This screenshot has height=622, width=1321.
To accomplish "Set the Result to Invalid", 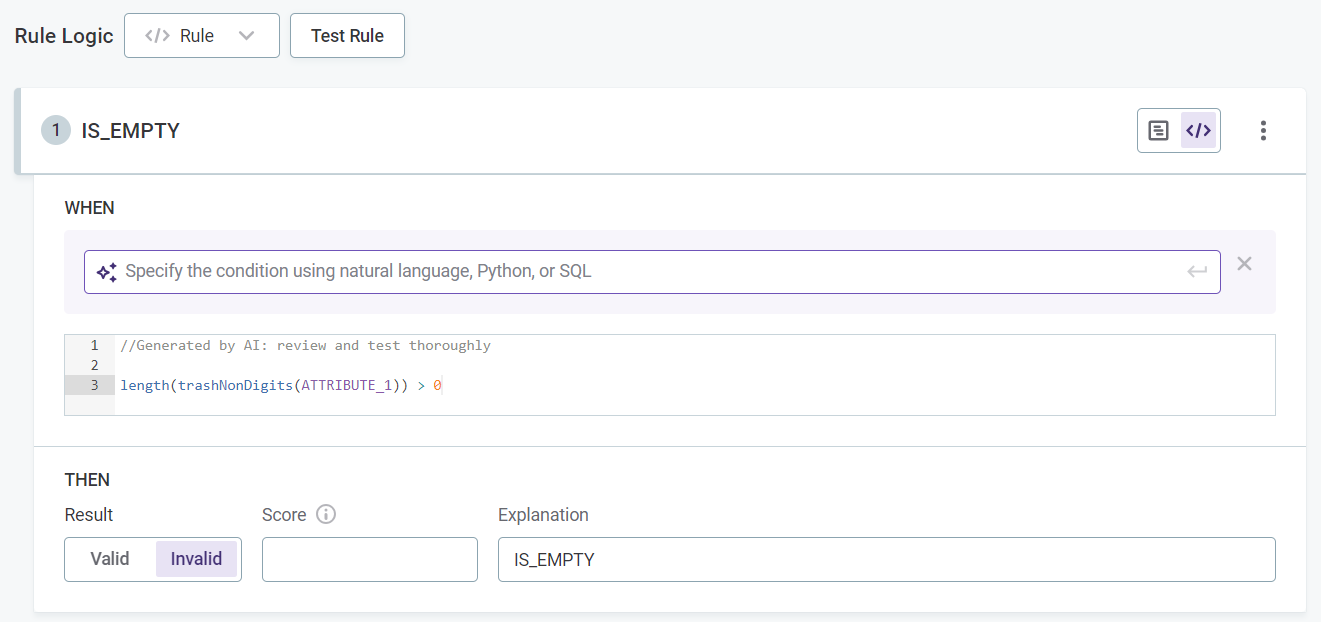I will tap(196, 559).
